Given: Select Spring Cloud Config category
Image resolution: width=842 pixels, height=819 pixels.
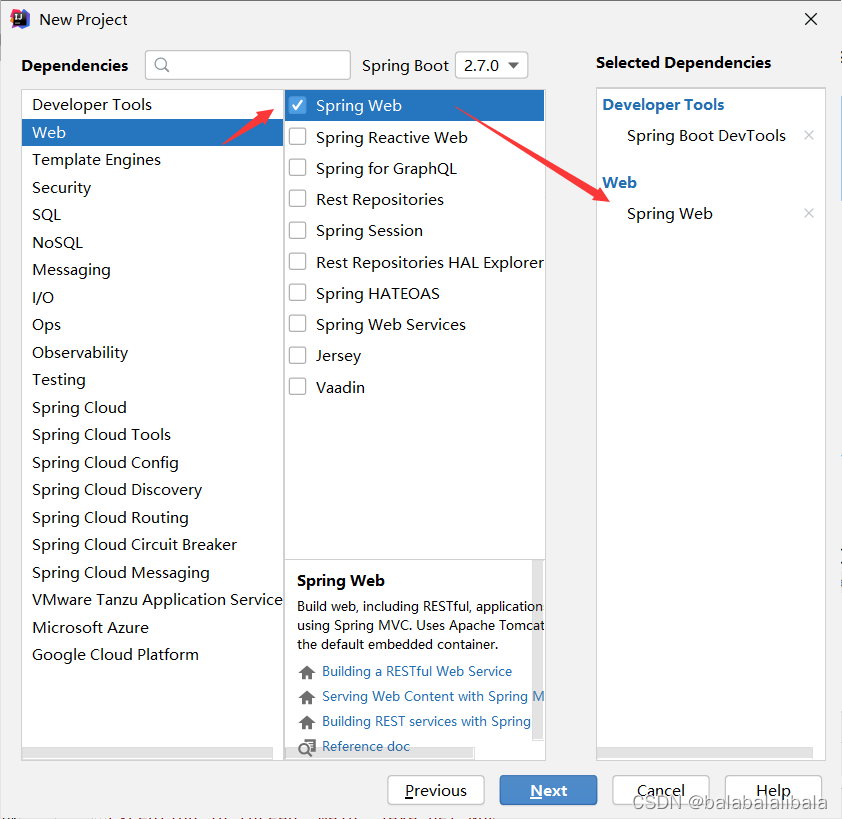Looking at the screenshot, I should (153, 462).
